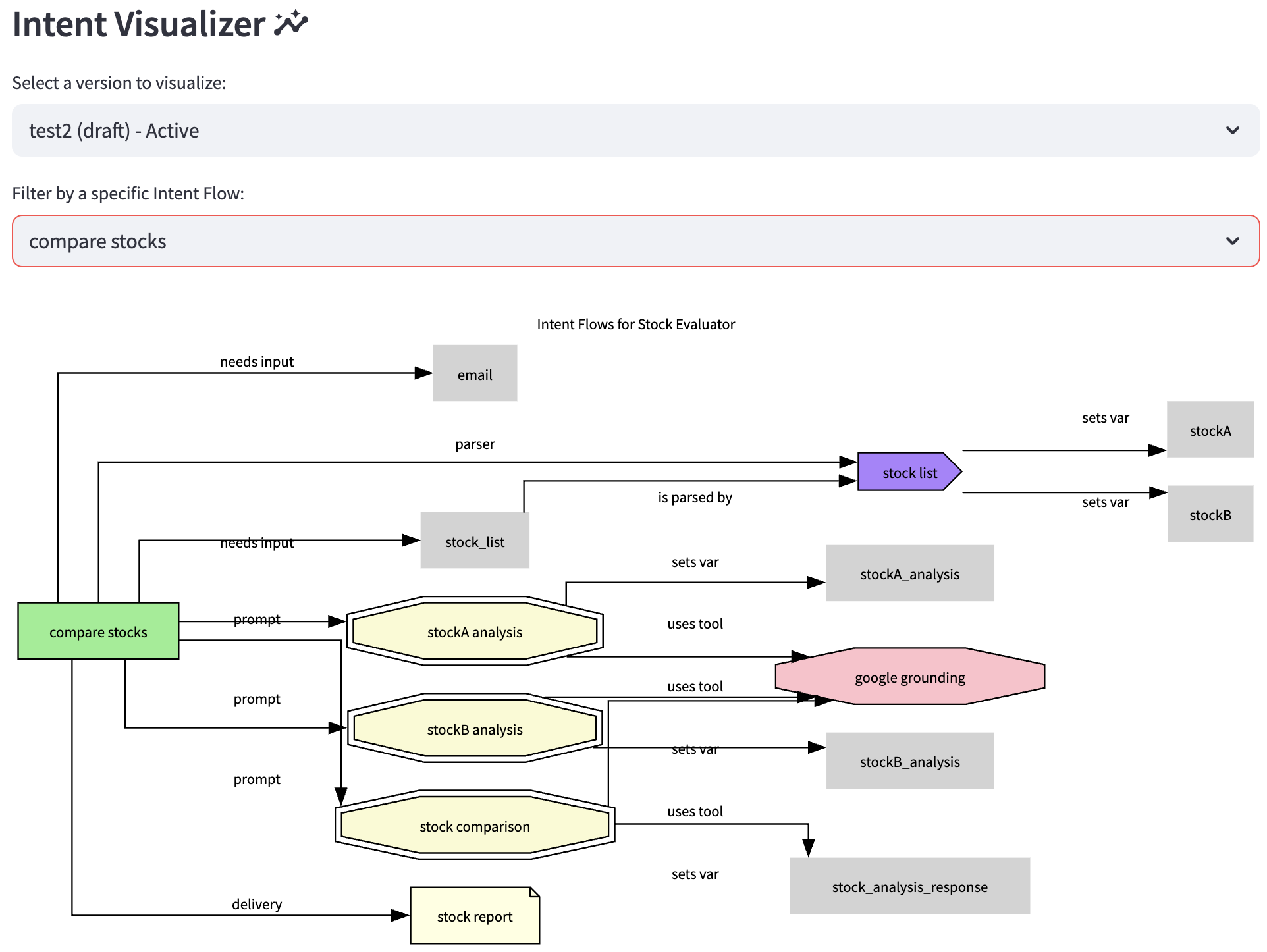Click chevron arrow on compare stocks filter

coord(1232,241)
